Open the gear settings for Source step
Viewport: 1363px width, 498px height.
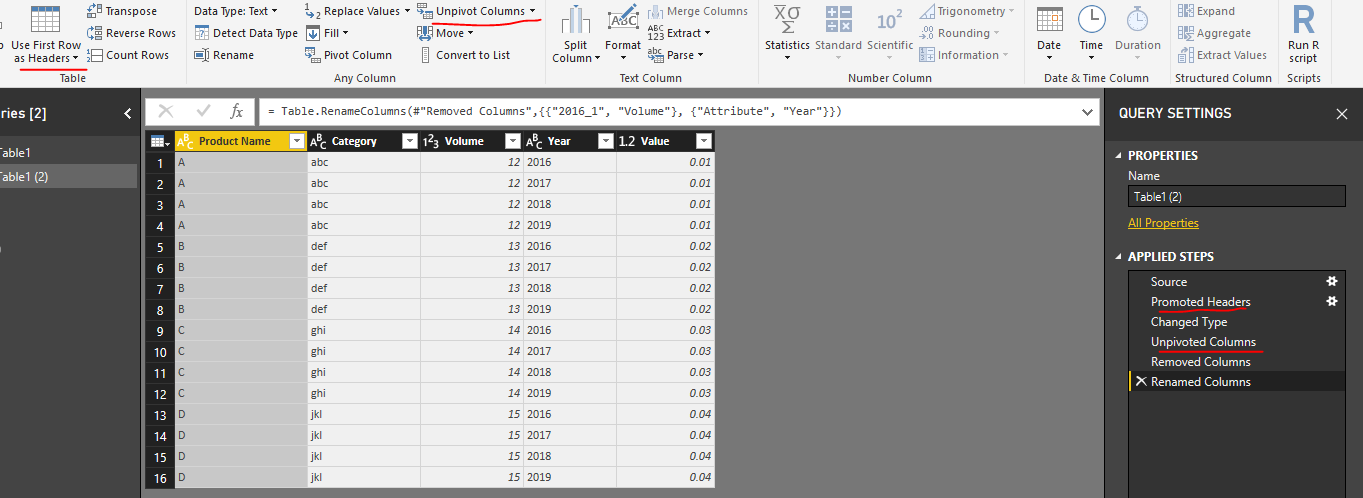(x=1331, y=282)
